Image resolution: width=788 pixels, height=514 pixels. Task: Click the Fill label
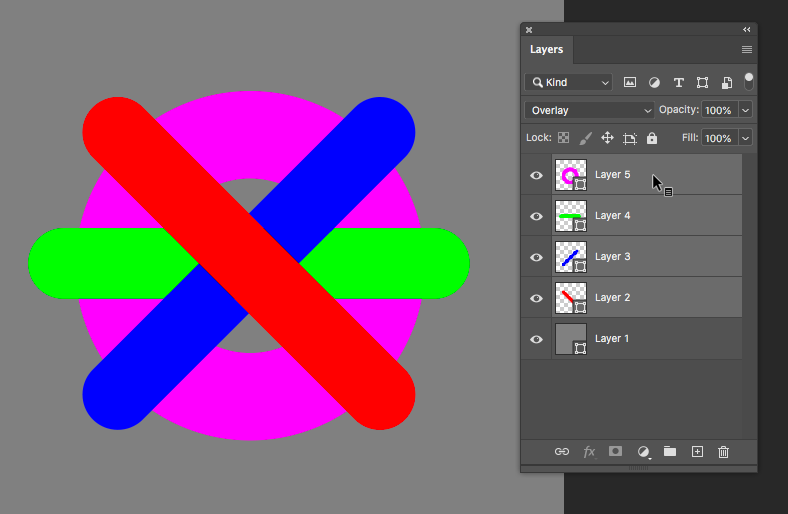(x=690, y=137)
